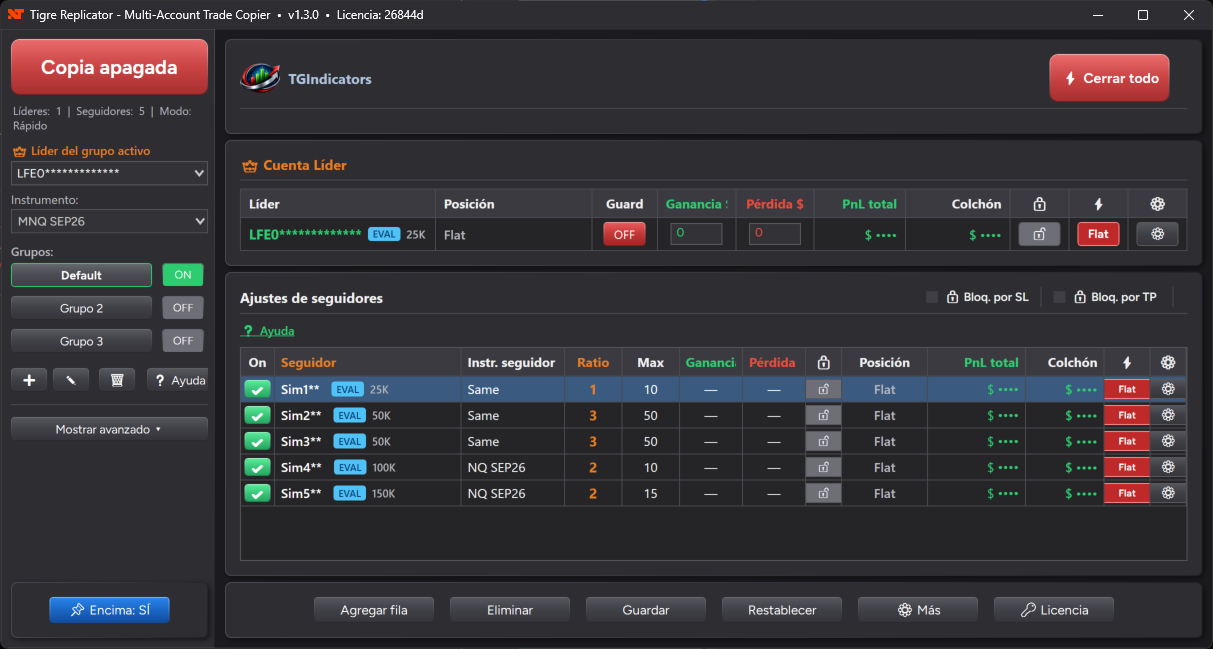Uncheck the On checkbox for Sim4**

(x=258, y=467)
